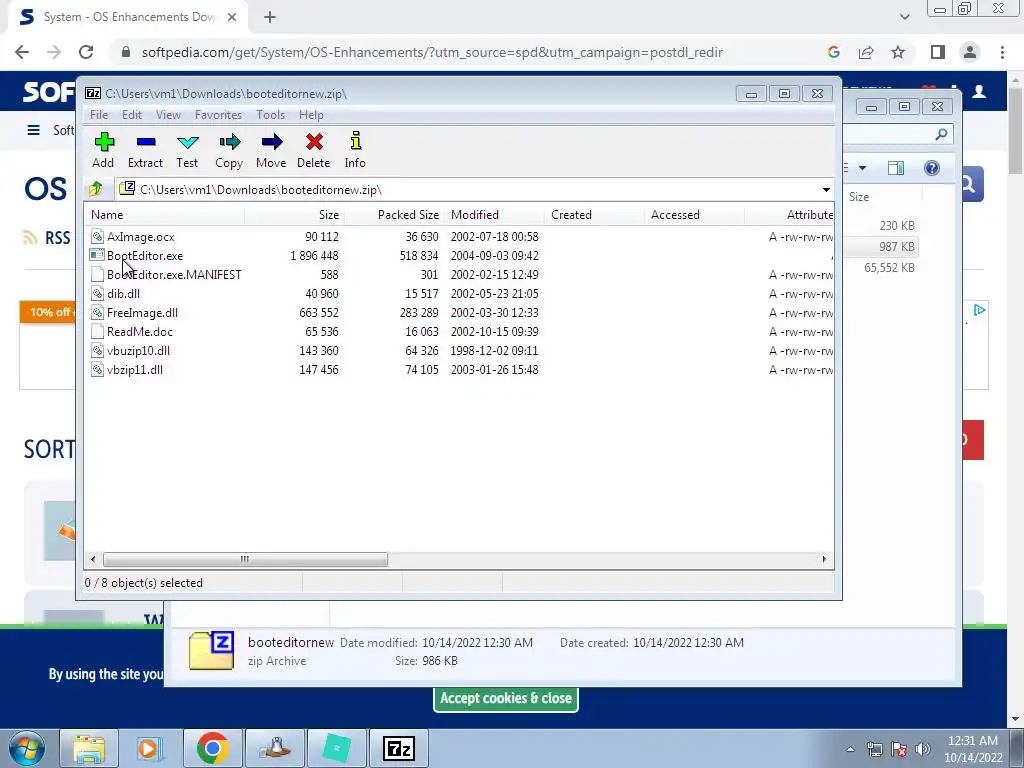1024x768 pixels.
Task: Sort by Packed Size column header
Action: click(x=394, y=215)
